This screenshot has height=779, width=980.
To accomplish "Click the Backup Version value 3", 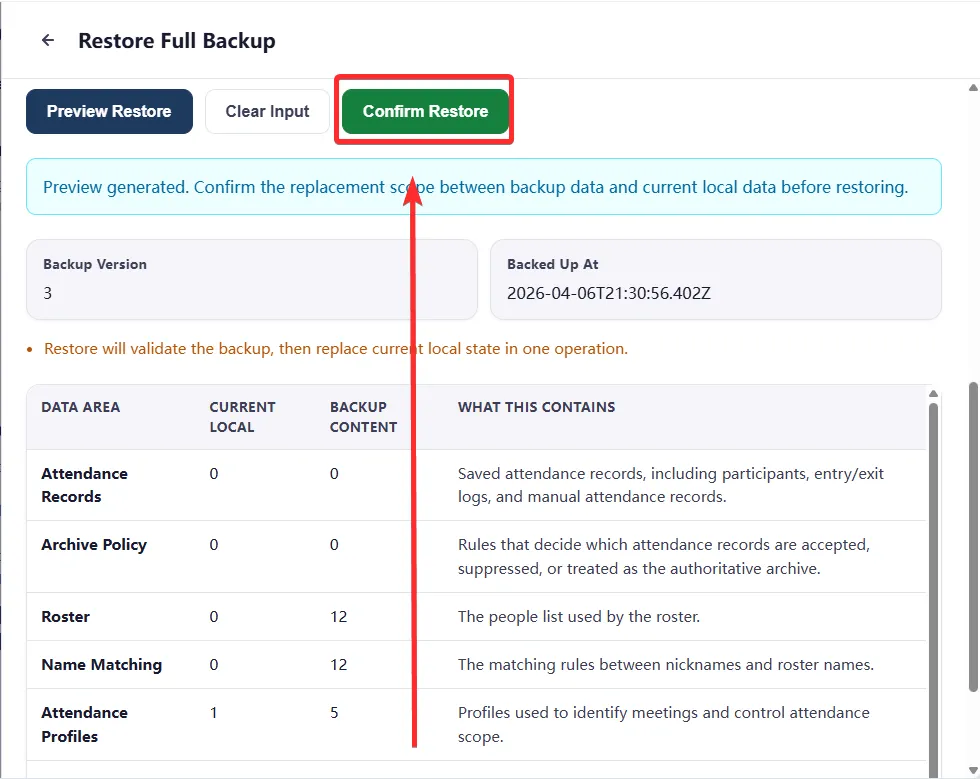I will (x=48, y=293).
